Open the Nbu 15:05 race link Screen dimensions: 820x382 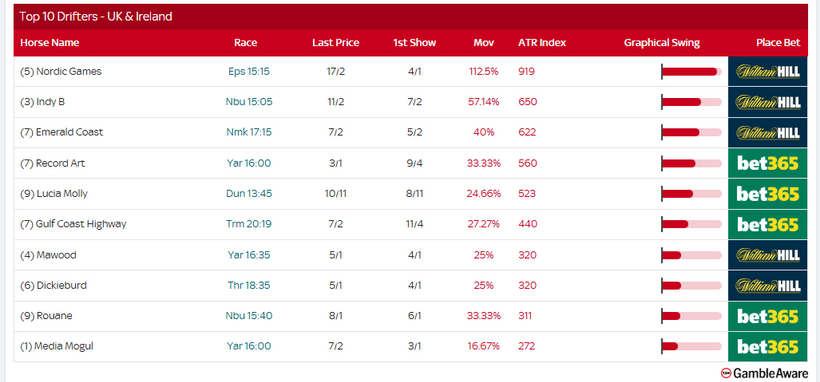(x=249, y=102)
